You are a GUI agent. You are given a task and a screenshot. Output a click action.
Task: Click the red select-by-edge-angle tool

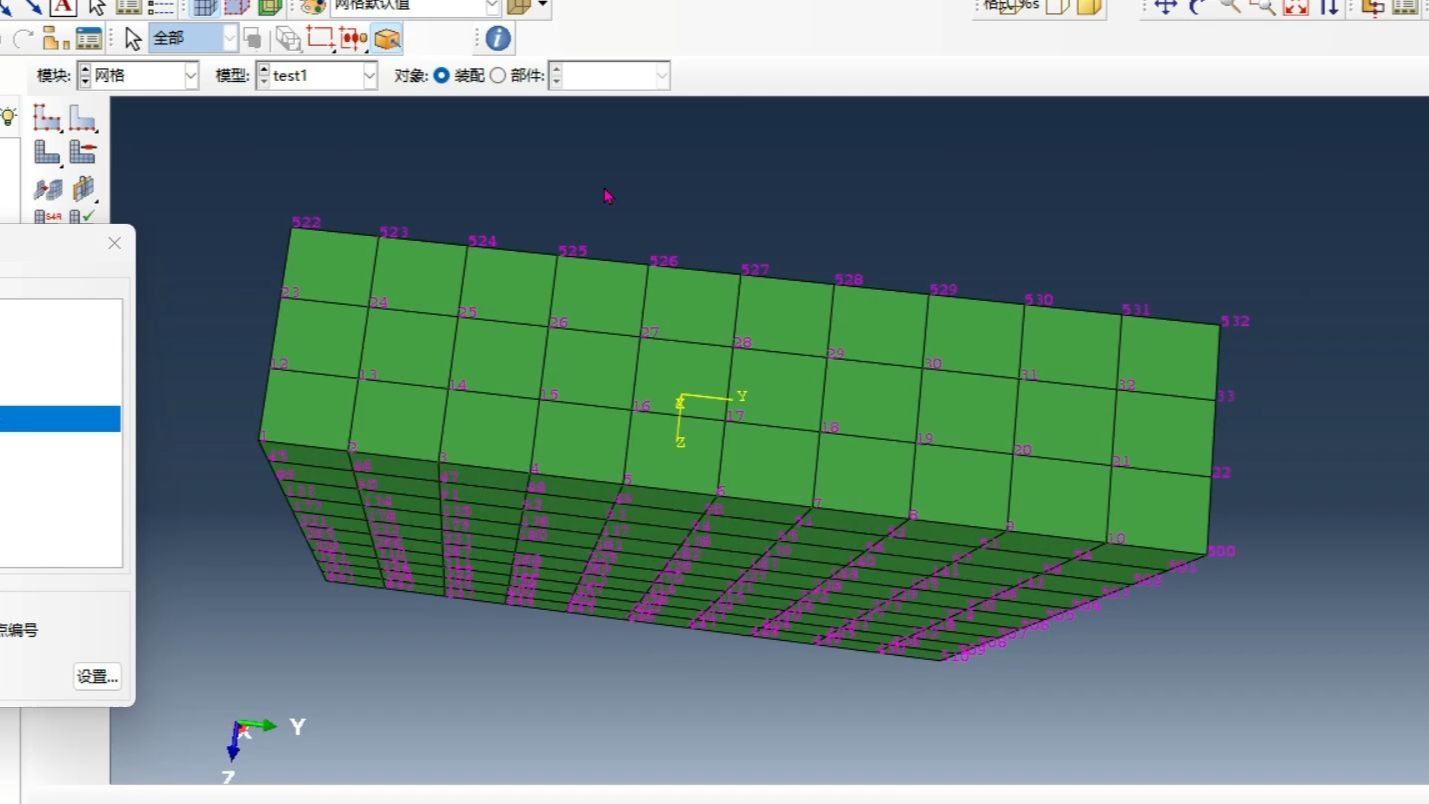pyautogui.click(x=353, y=39)
